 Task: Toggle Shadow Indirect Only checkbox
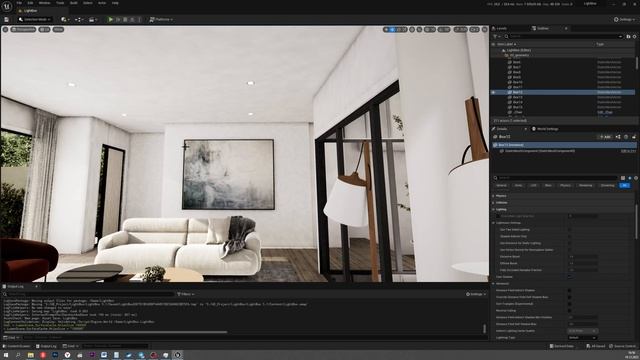point(570,236)
